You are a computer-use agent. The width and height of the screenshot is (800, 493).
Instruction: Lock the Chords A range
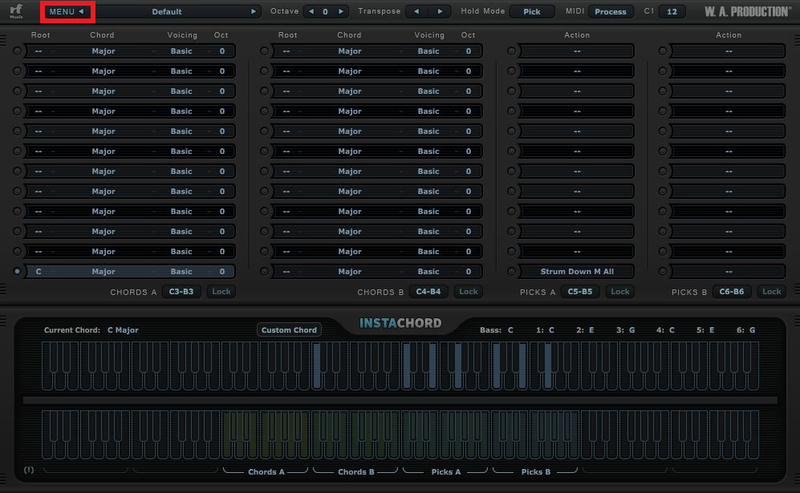[x=221, y=292]
